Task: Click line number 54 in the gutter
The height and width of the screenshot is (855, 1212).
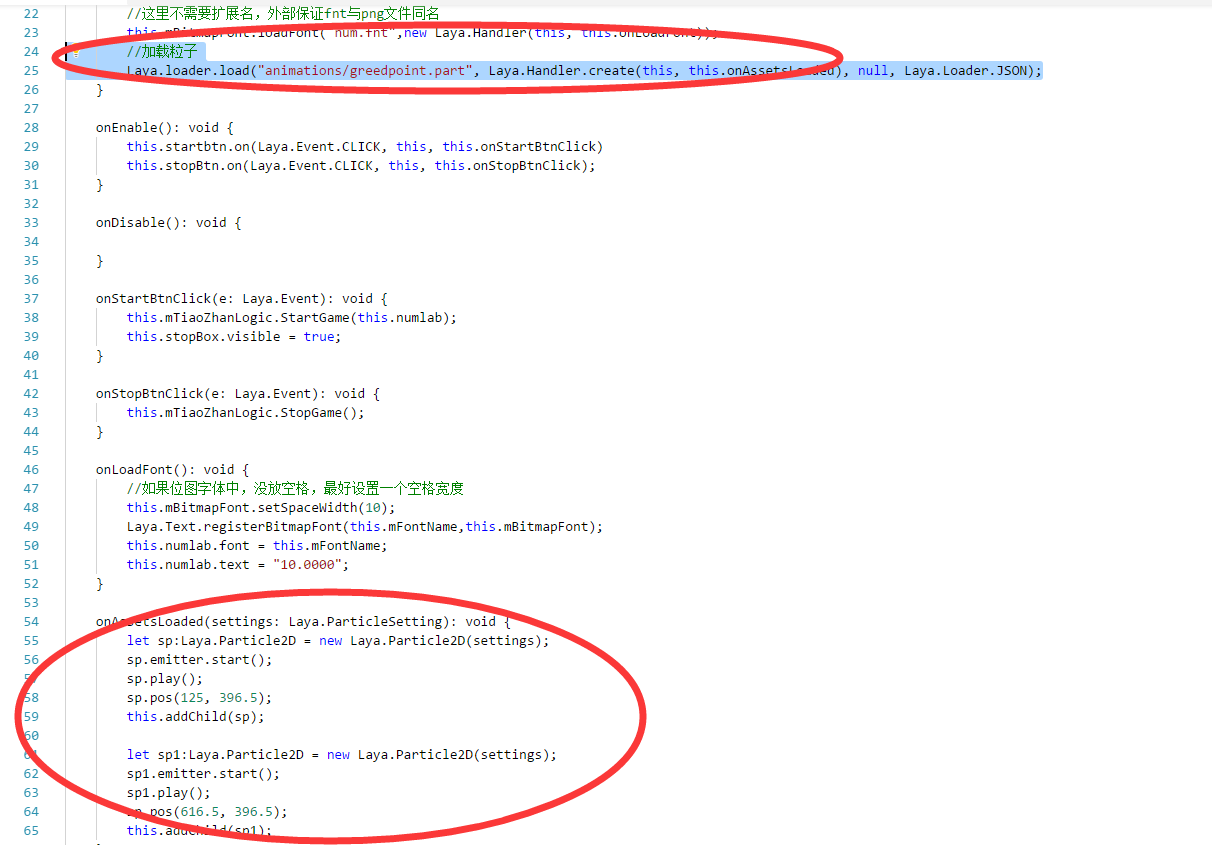Action: (x=30, y=622)
